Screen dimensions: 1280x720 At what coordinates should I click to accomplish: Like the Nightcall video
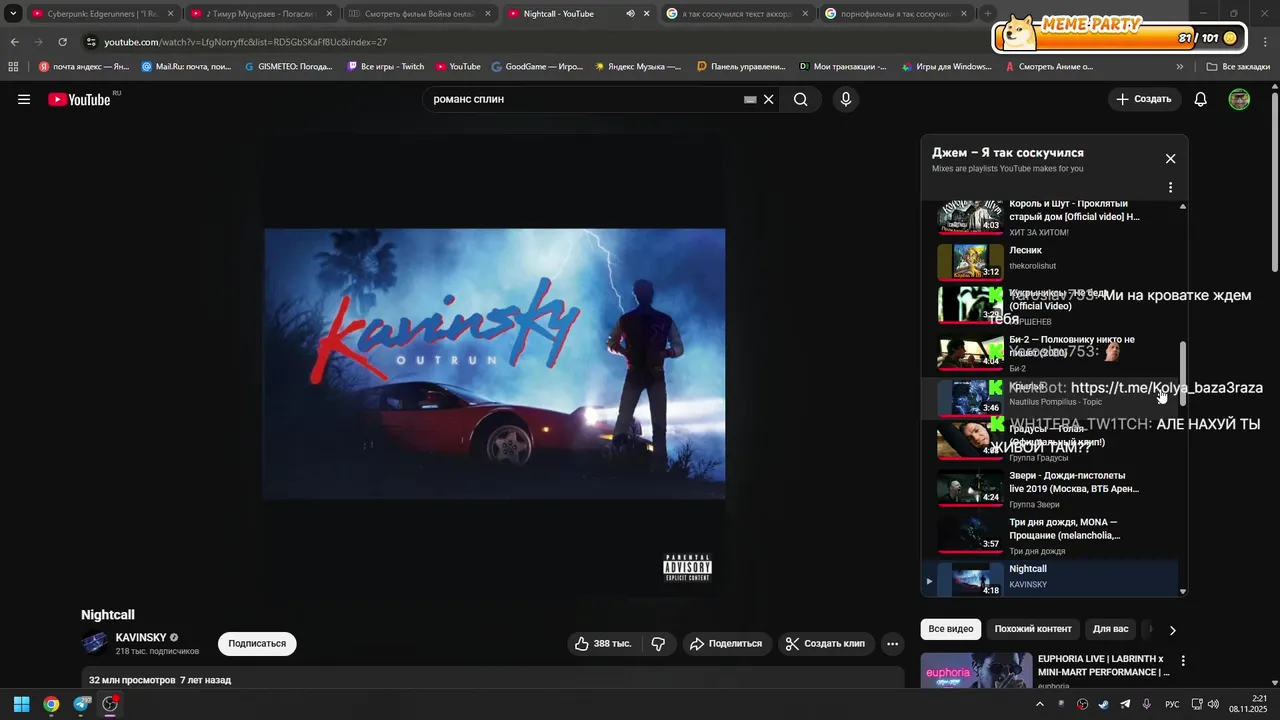(x=604, y=644)
